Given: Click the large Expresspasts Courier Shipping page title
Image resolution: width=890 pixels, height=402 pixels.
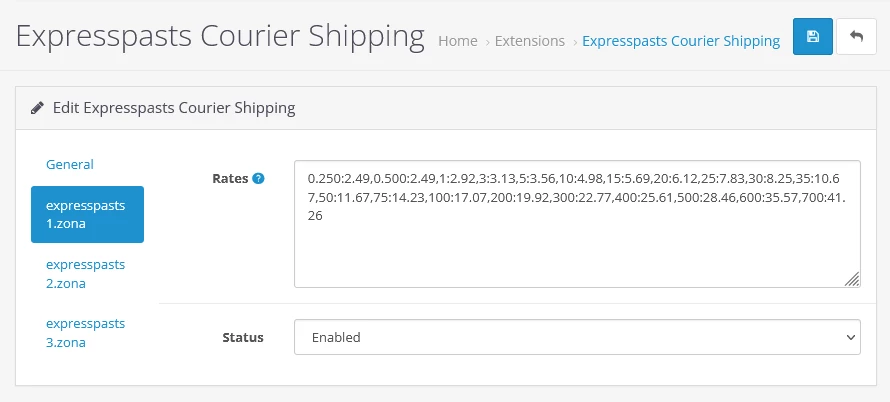Looking at the screenshot, I should click(221, 36).
